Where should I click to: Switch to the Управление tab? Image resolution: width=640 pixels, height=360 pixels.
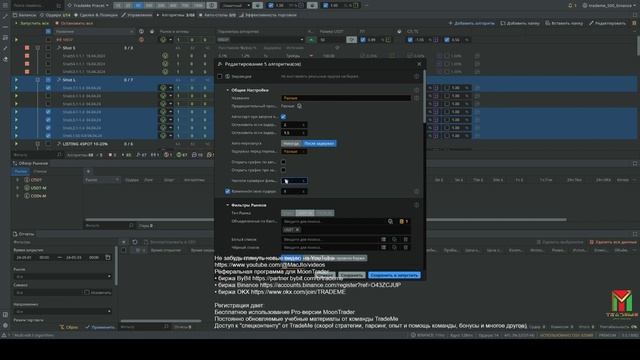137,15
